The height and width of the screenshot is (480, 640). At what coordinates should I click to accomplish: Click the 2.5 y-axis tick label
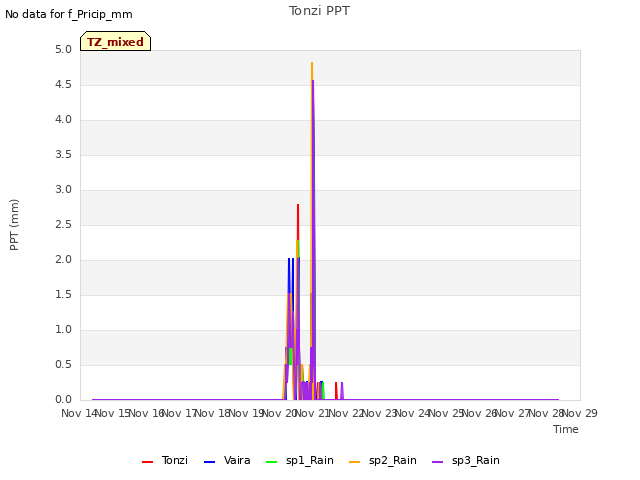pos(63,225)
